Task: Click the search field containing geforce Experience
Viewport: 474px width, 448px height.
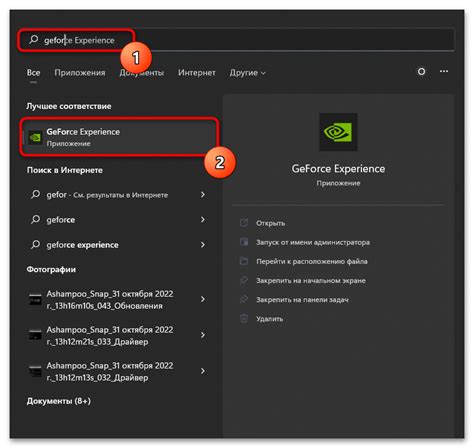Action: (236, 40)
